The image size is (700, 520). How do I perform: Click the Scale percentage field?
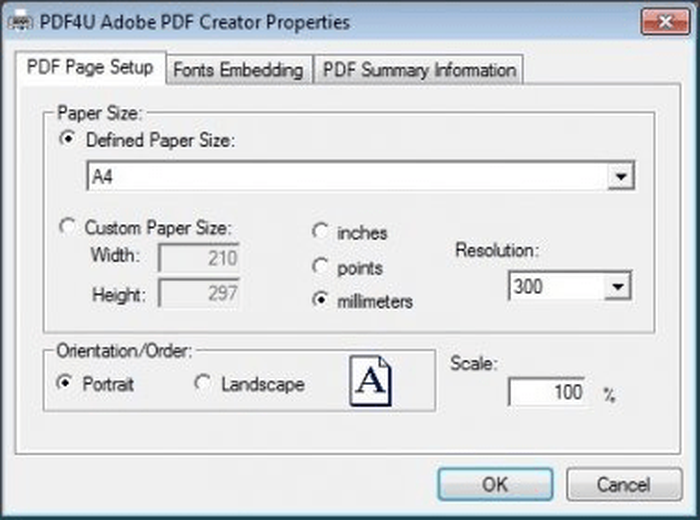pyautogui.click(x=547, y=392)
